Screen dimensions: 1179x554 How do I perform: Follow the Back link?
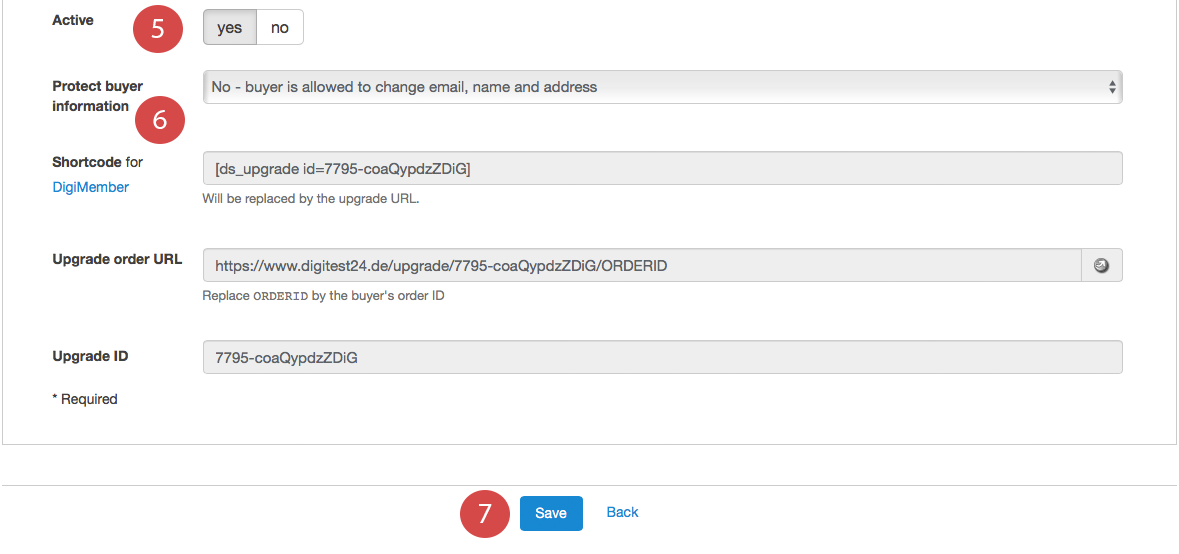click(x=622, y=512)
